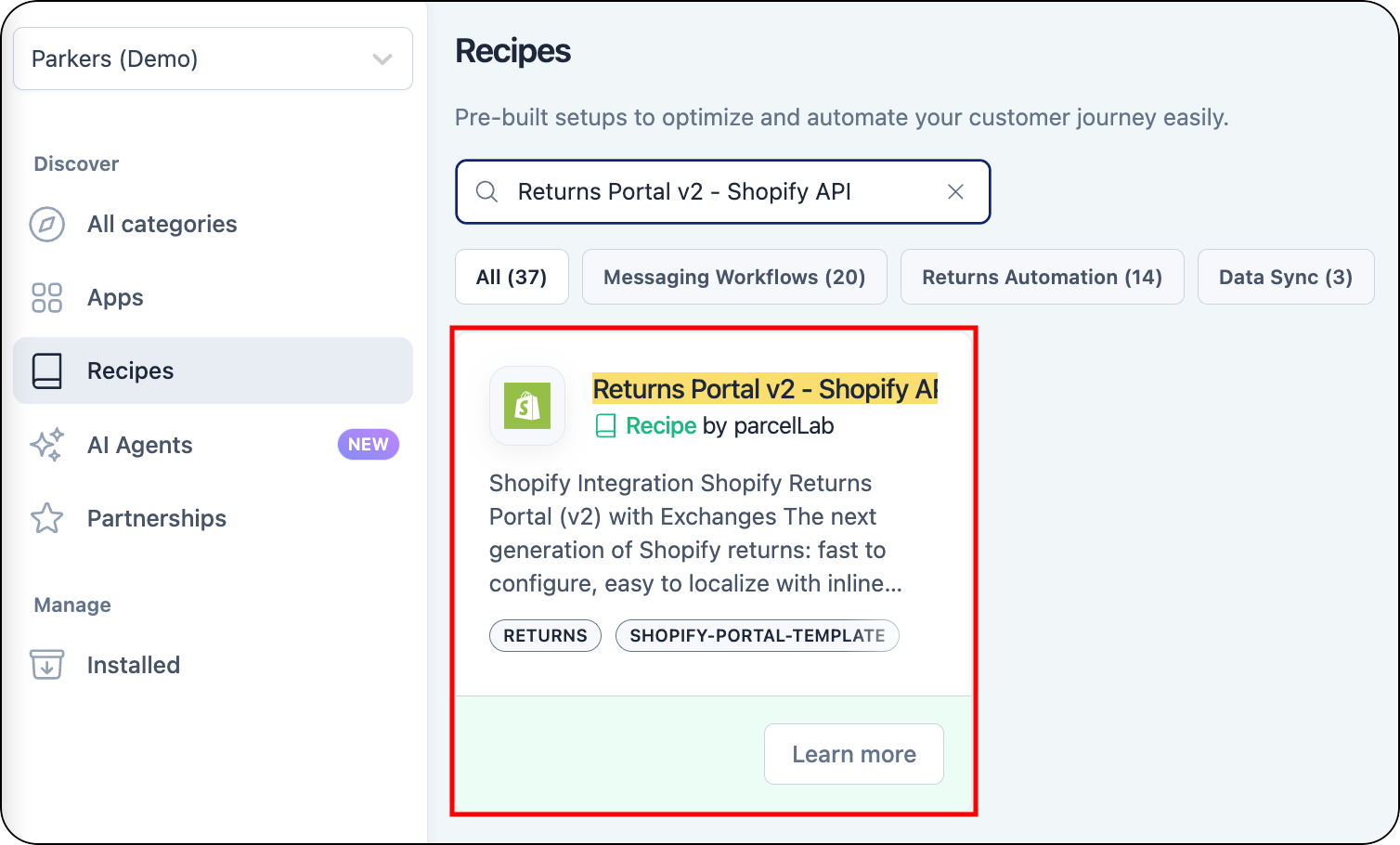Select the Apps icon in sidebar
Image resolution: width=1400 pixels, height=845 pixels.
(46, 297)
